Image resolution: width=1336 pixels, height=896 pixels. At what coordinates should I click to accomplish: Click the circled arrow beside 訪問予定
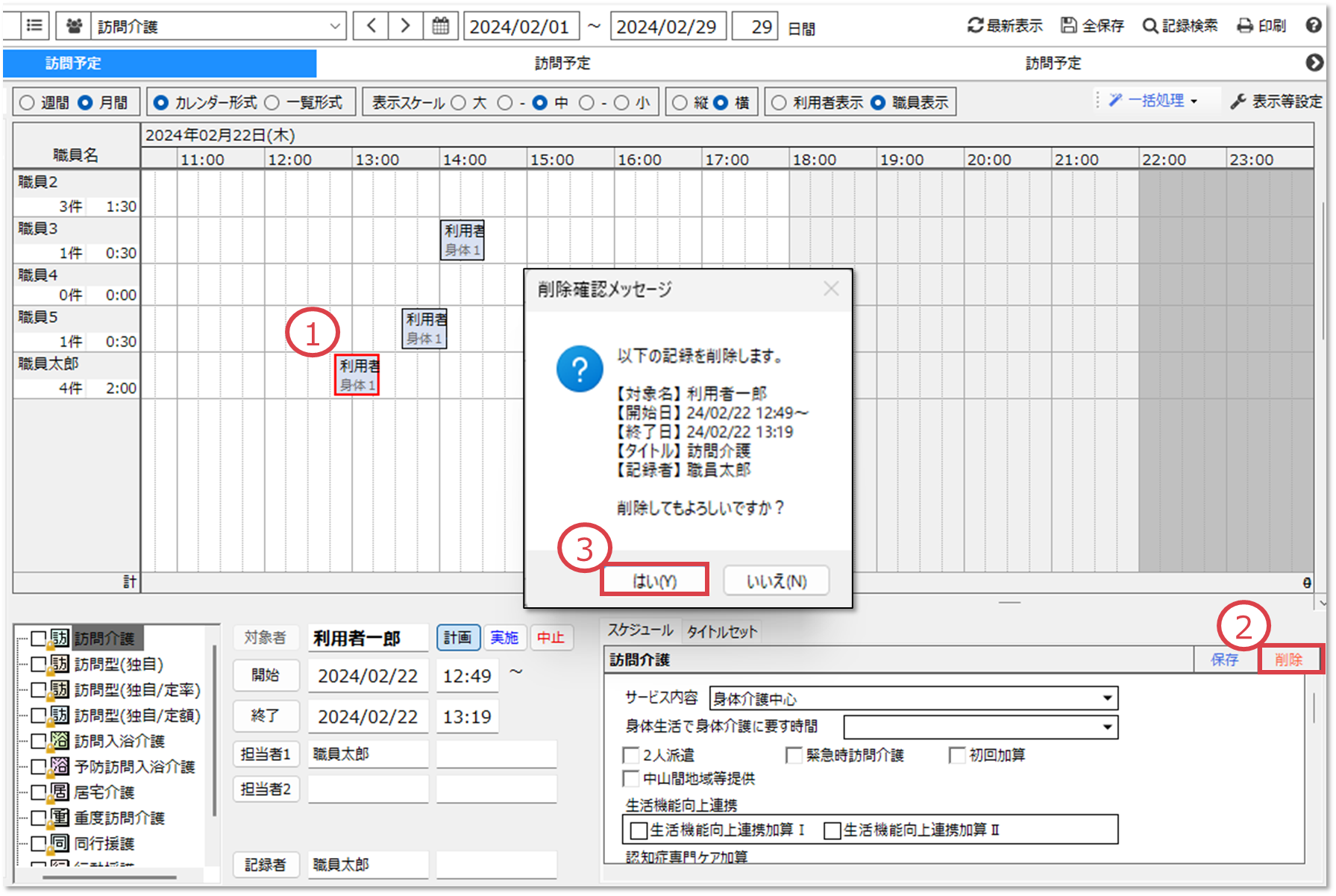point(1314,63)
